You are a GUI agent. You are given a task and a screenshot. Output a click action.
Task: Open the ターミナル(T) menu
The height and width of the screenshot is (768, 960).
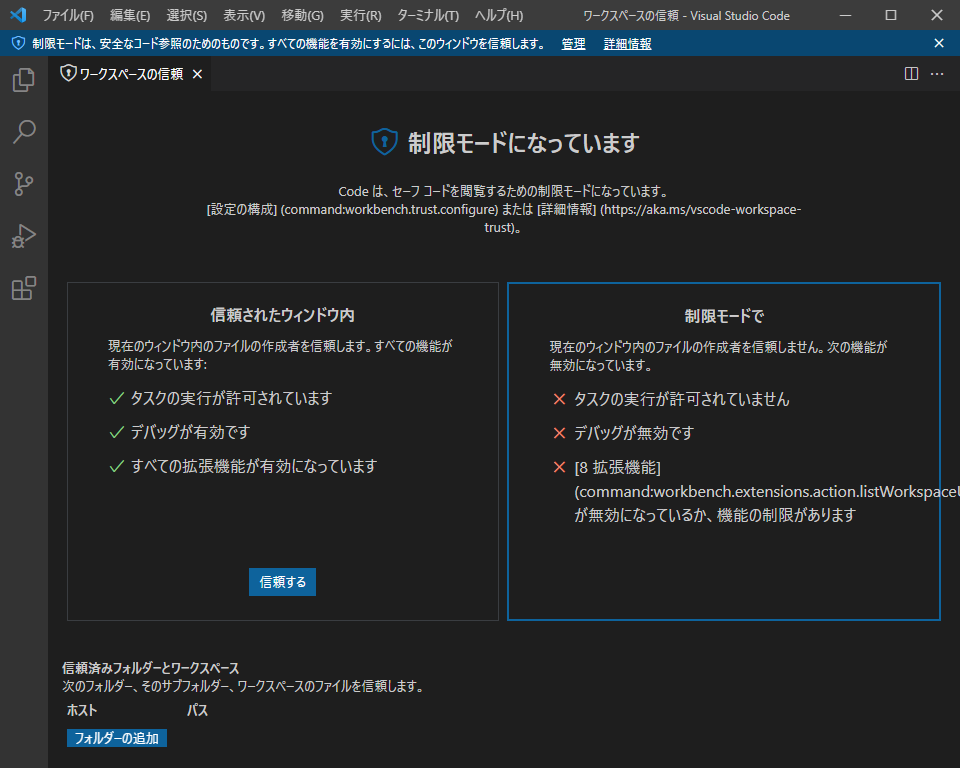pos(428,15)
